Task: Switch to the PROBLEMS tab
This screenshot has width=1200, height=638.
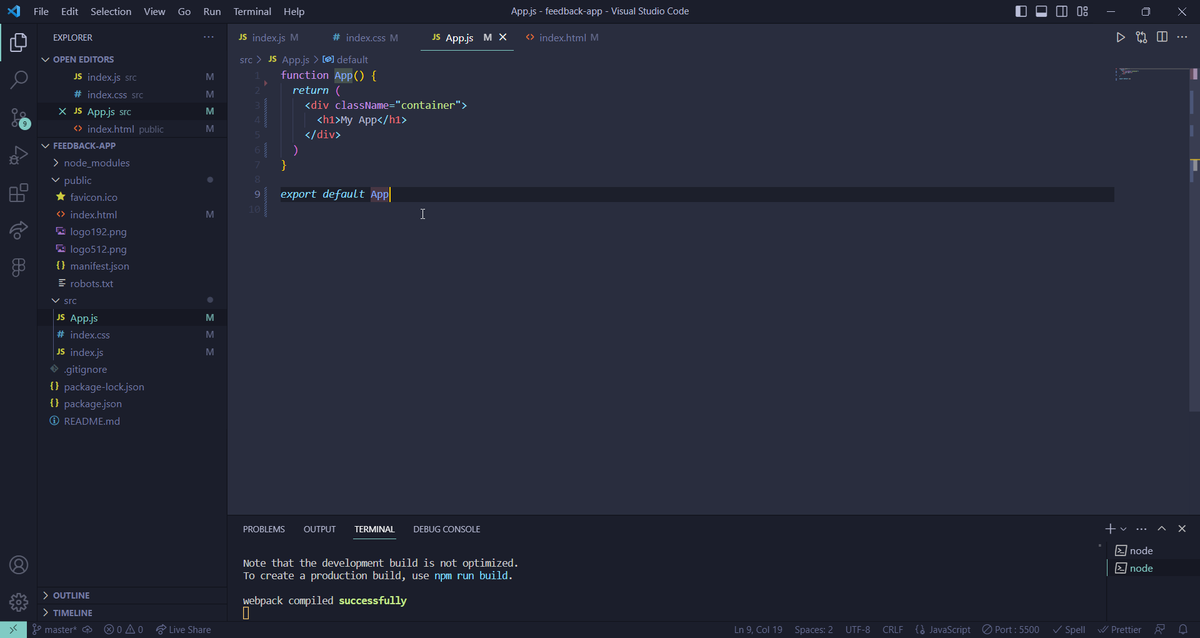Action: pos(263,529)
